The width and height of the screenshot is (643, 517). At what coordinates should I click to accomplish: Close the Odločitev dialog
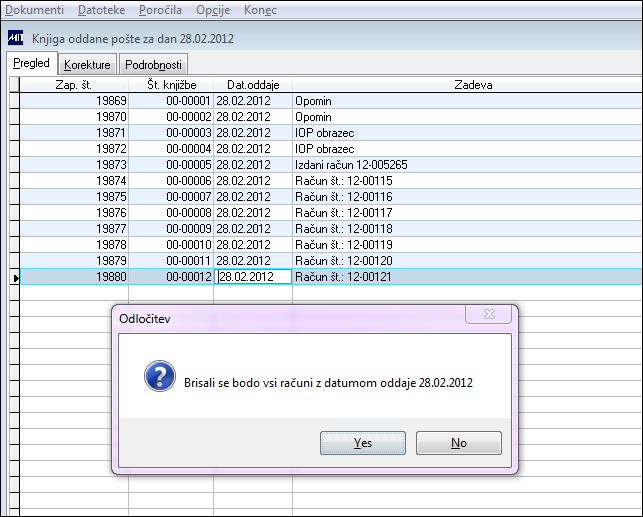pos(488,314)
